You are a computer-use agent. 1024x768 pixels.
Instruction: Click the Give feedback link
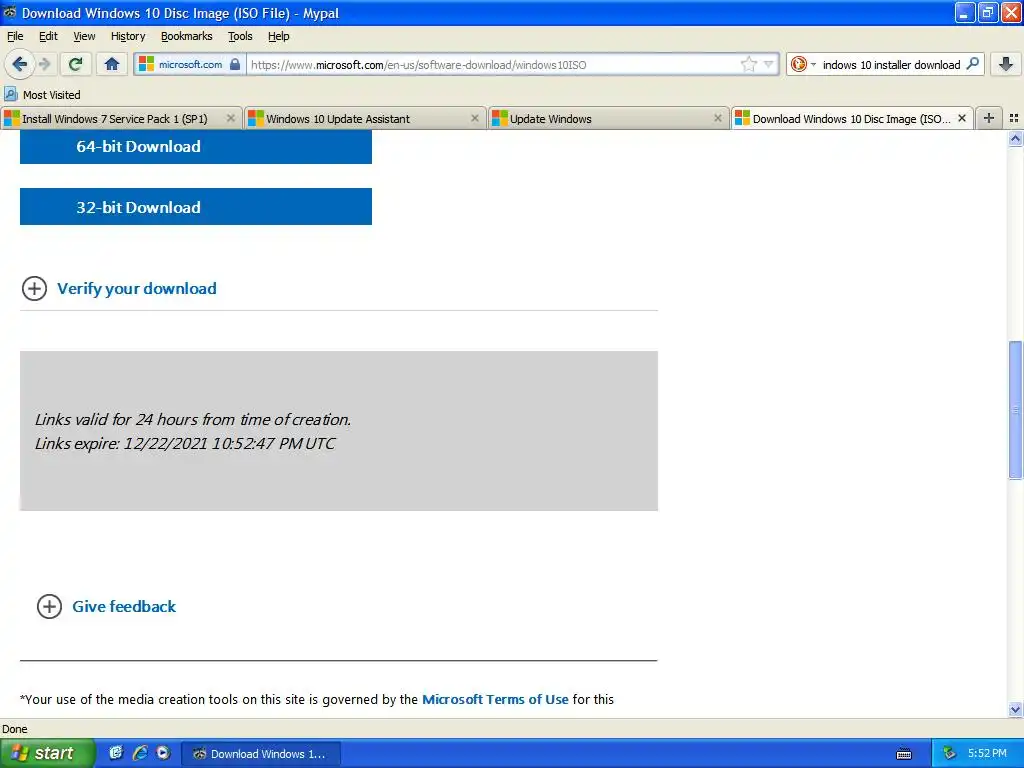pos(124,606)
